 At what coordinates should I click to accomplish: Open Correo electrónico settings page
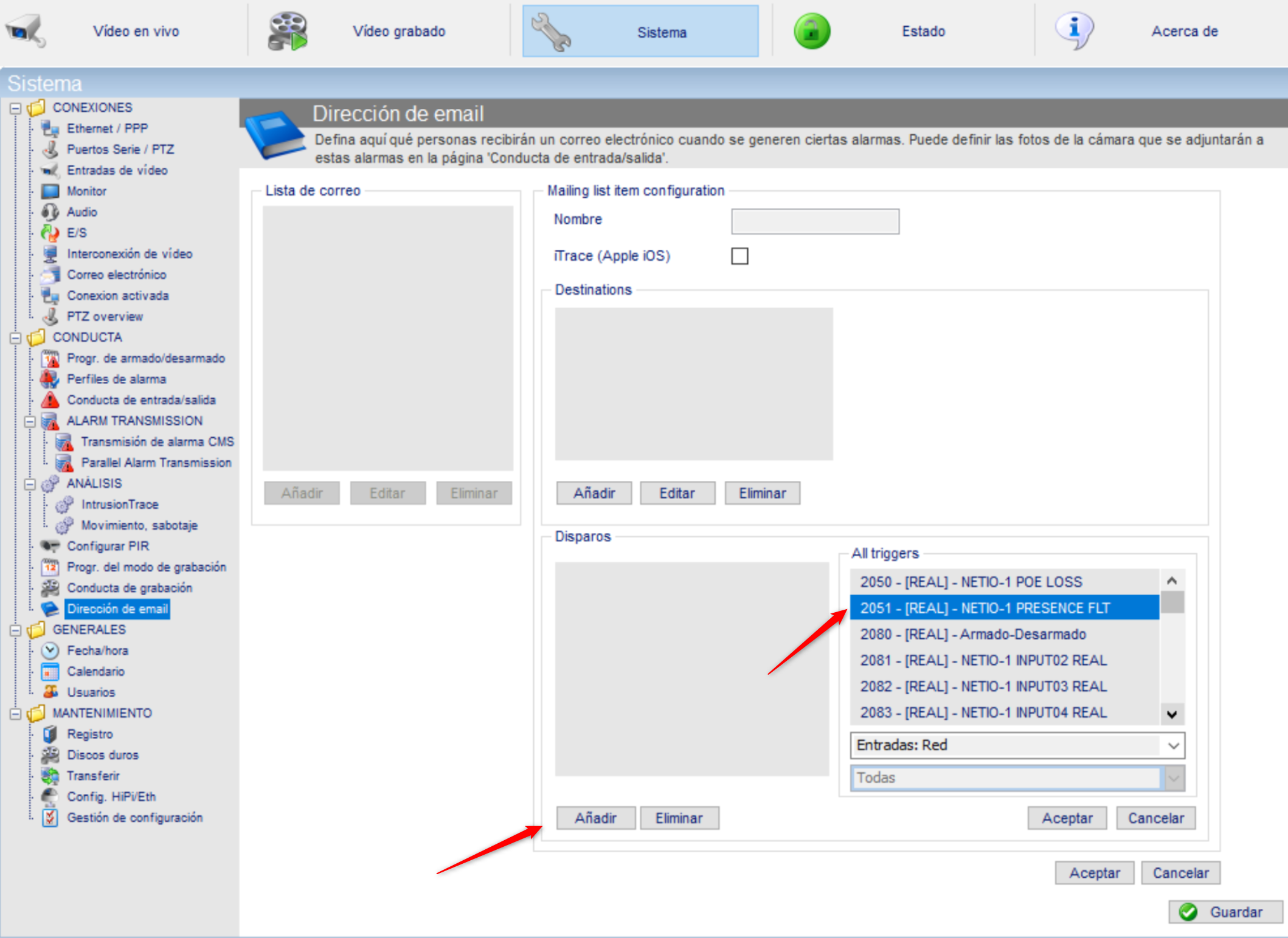click(x=116, y=275)
